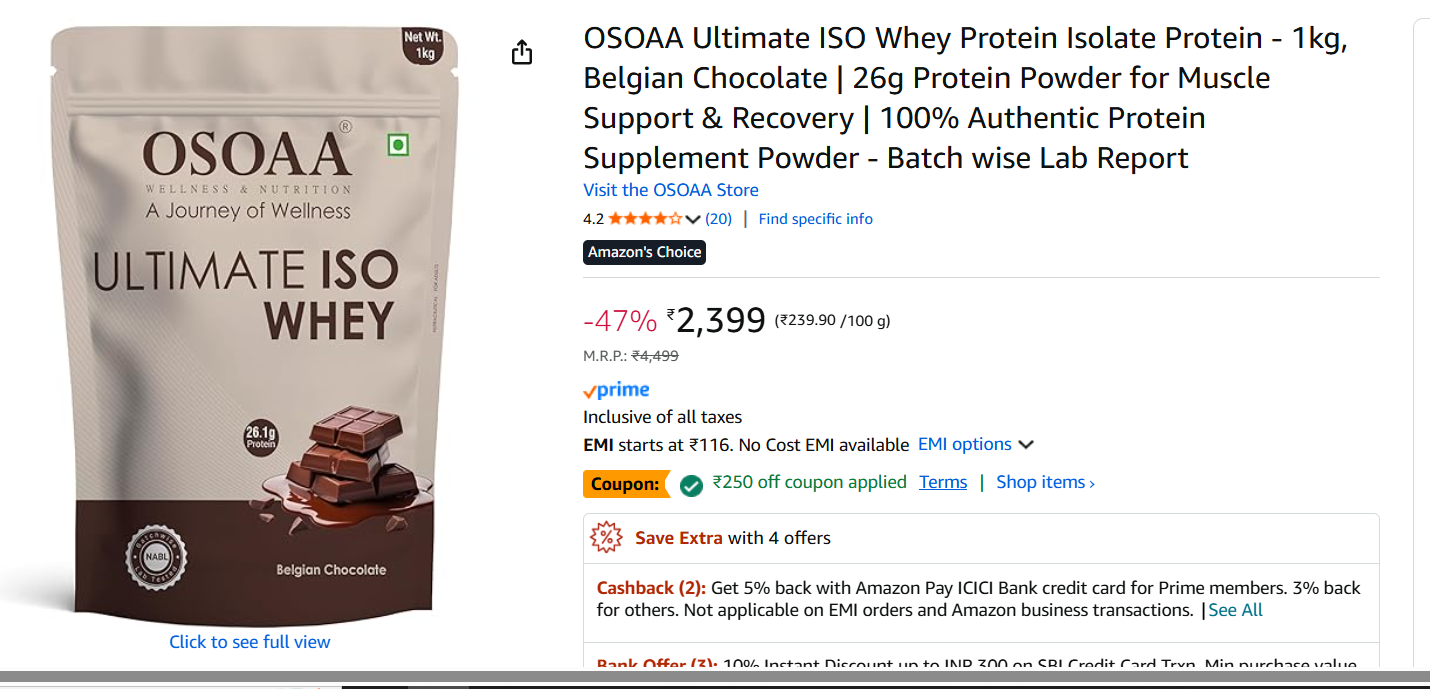The height and width of the screenshot is (689, 1430).
Task: Click the orange Coupon label tag
Action: pyautogui.click(x=626, y=484)
